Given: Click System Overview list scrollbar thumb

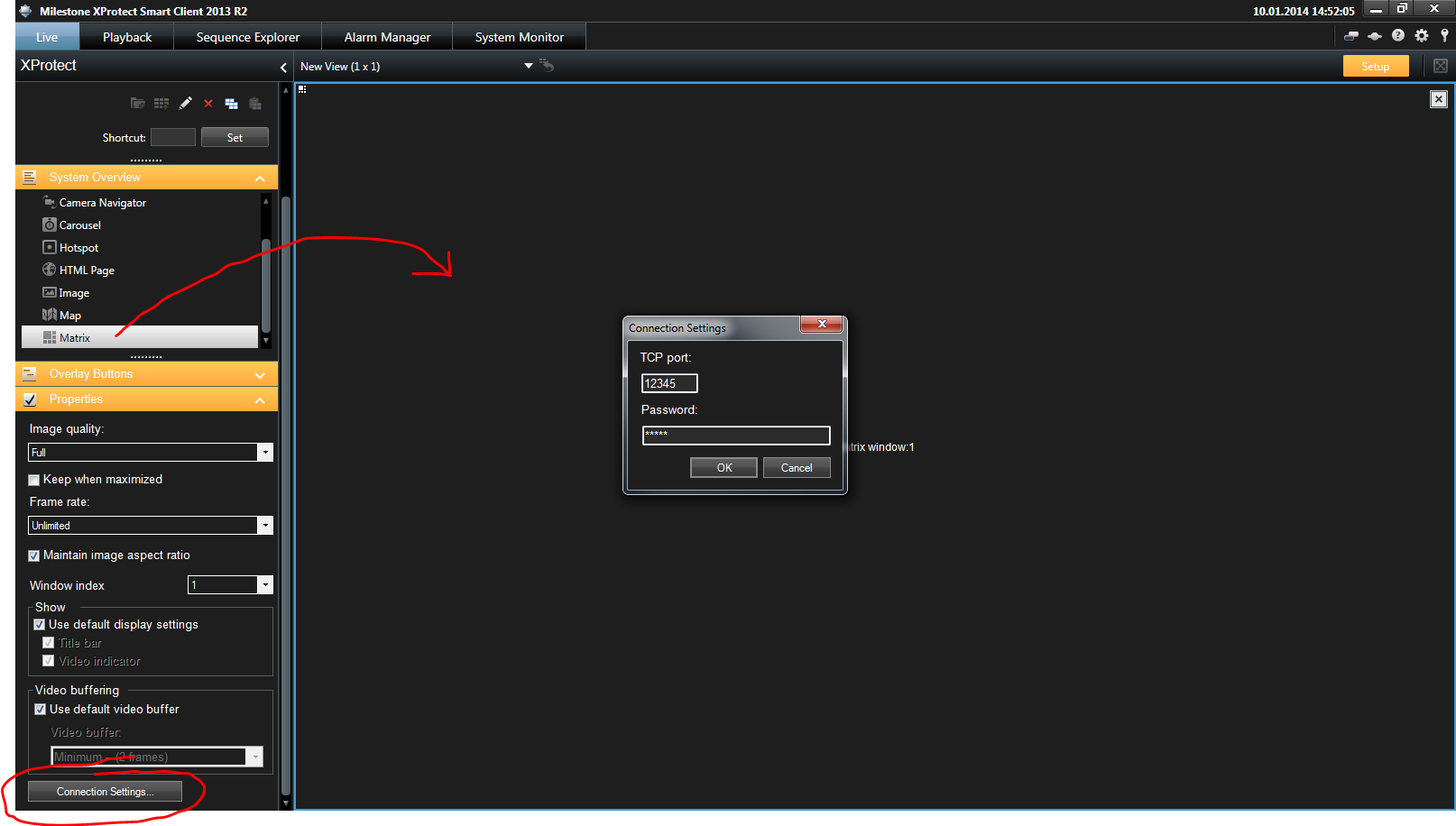Looking at the screenshot, I should pyautogui.click(x=265, y=285).
